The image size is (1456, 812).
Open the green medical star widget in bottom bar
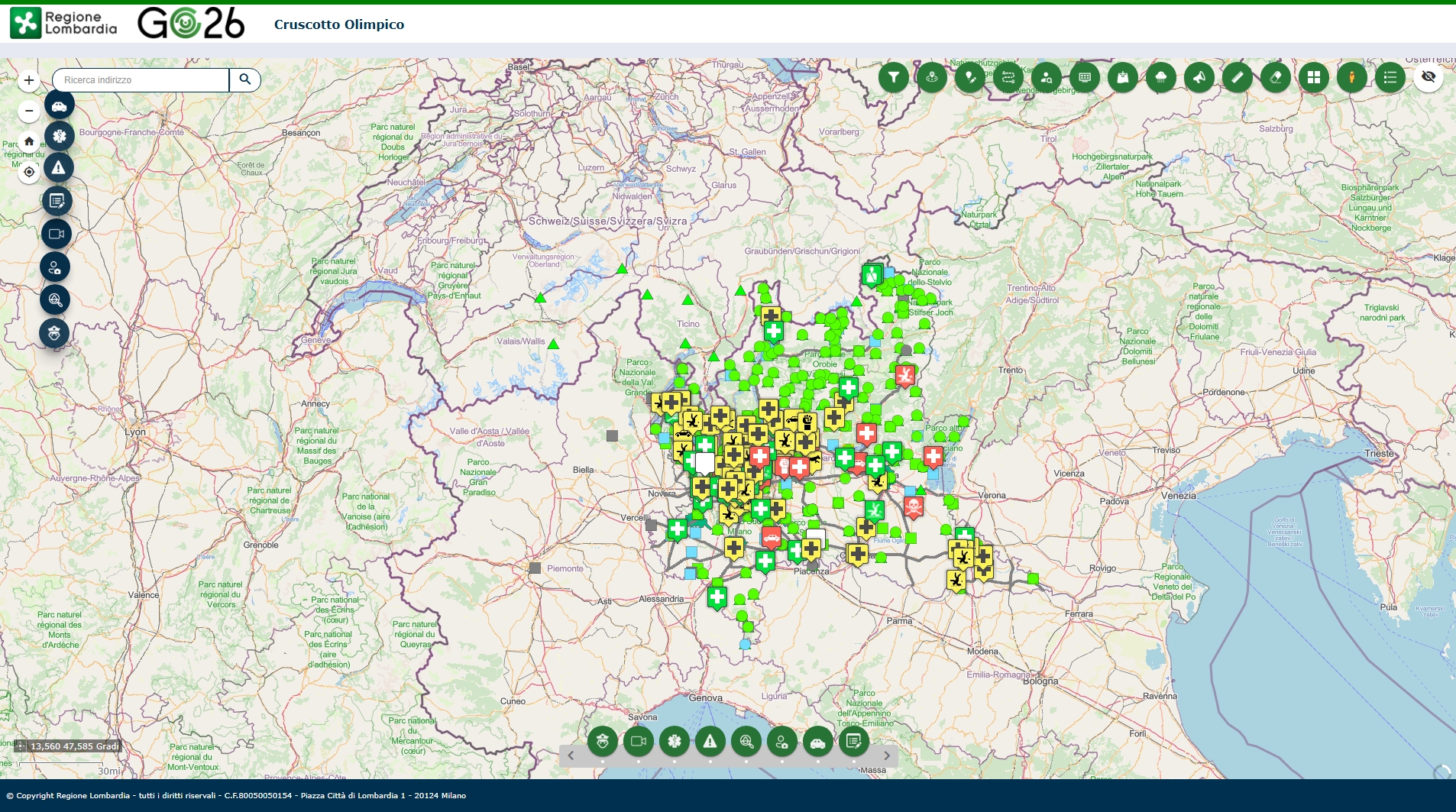(x=674, y=741)
